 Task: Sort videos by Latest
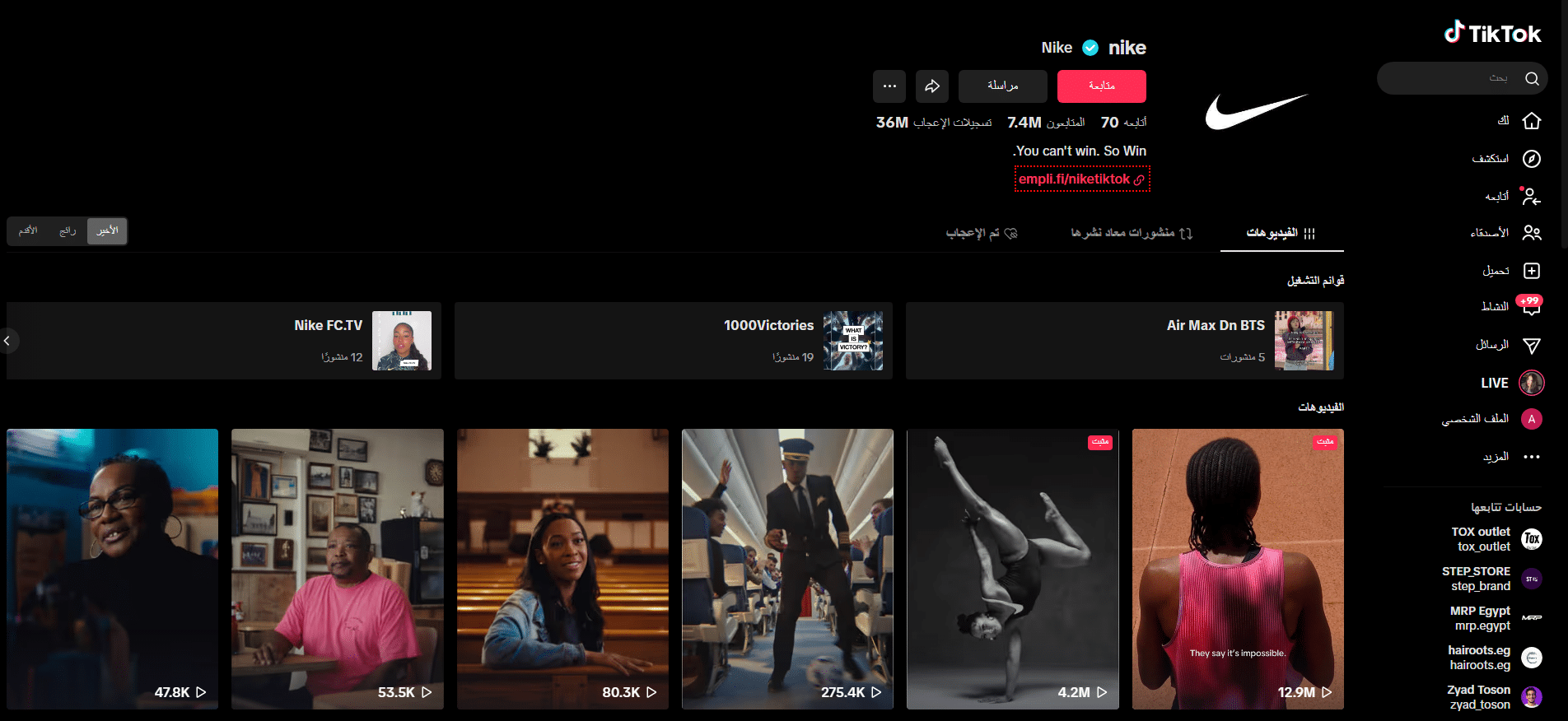(107, 231)
